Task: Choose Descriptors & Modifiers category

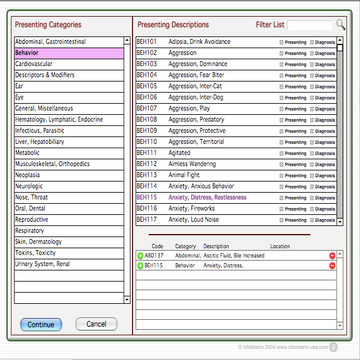Action: (x=69, y=75)
